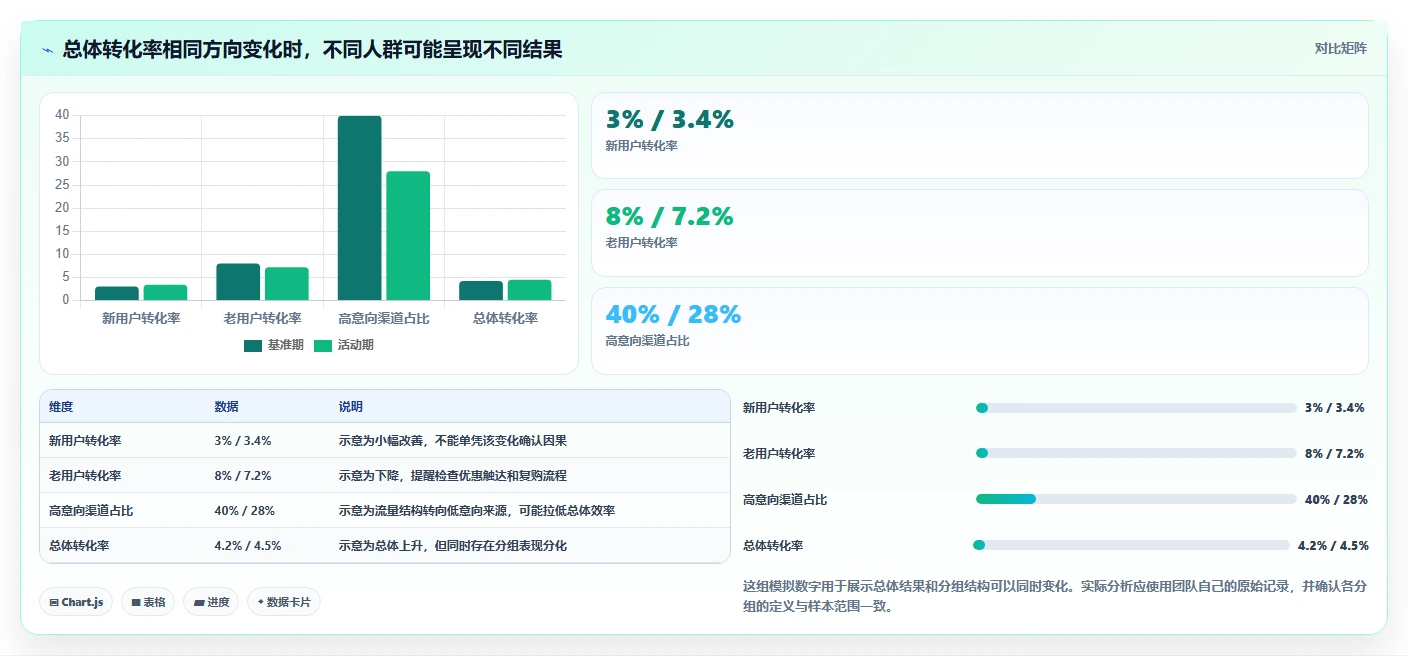Click the 3% / 3.4% data card value

[670, 120]
